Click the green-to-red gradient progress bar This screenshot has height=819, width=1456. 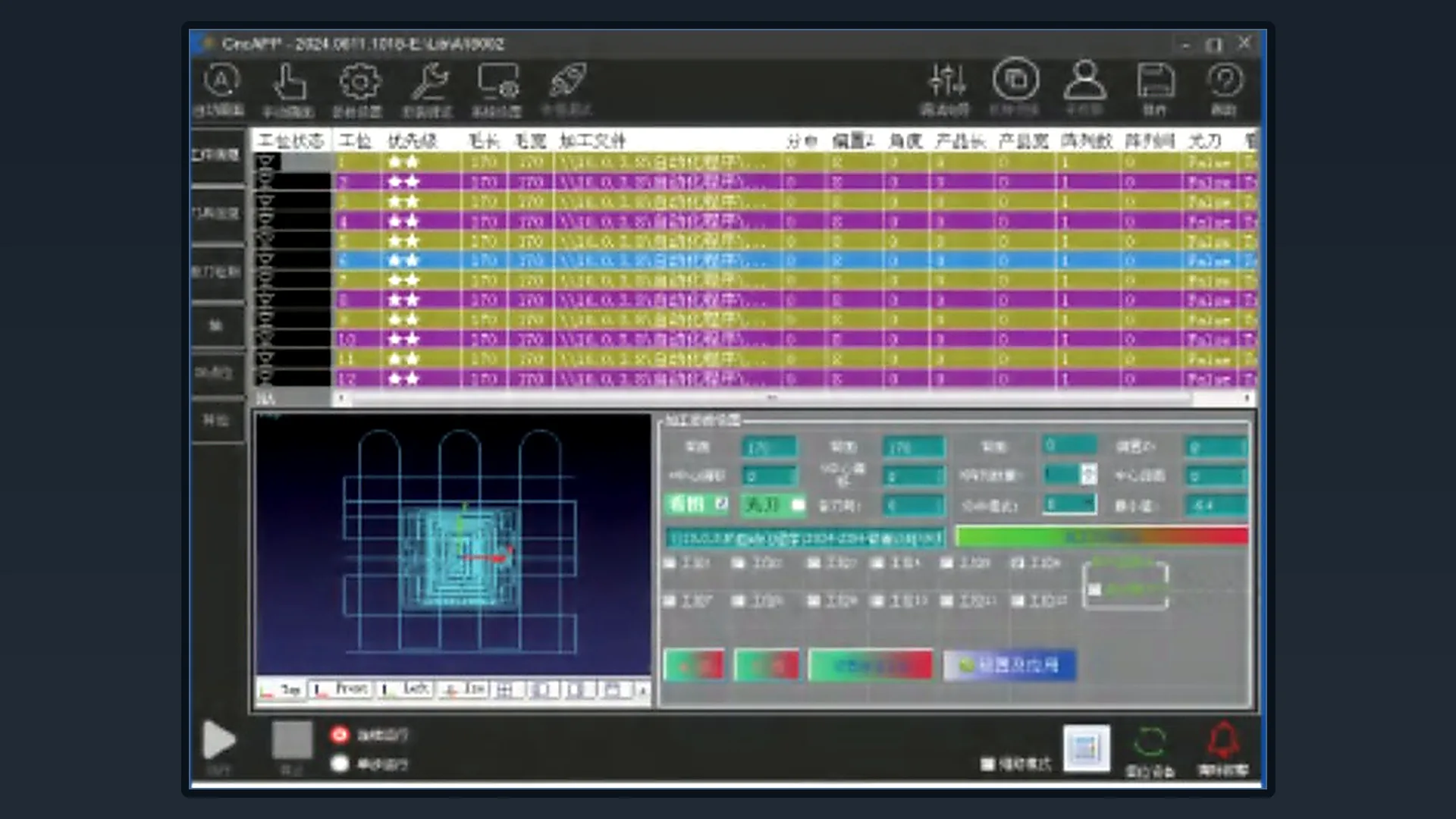(1102, 537)
